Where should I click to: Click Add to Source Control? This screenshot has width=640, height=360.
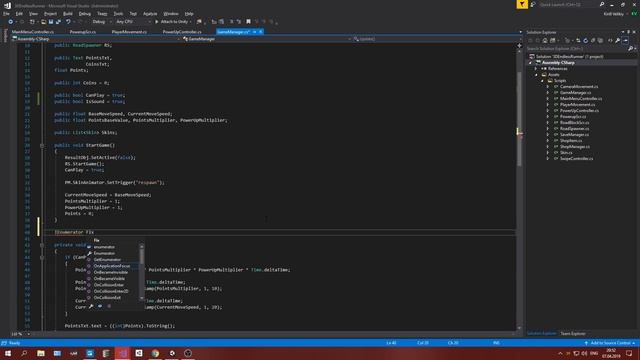pyautogui.click(x=610, y=343)
